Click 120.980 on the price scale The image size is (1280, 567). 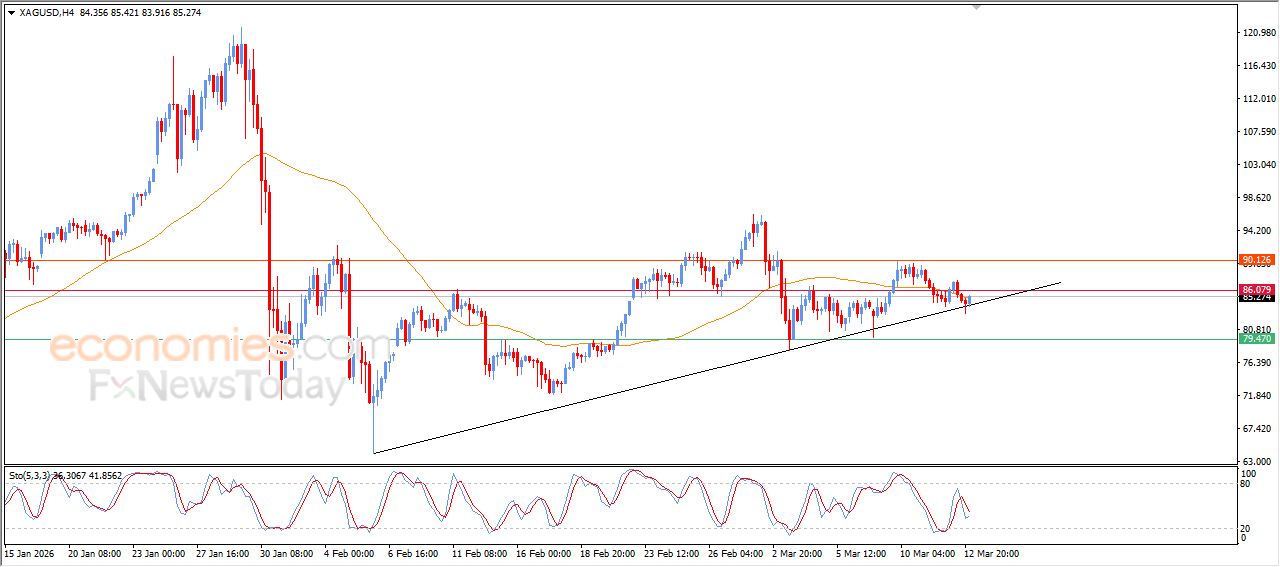[x=1256, y=33]
